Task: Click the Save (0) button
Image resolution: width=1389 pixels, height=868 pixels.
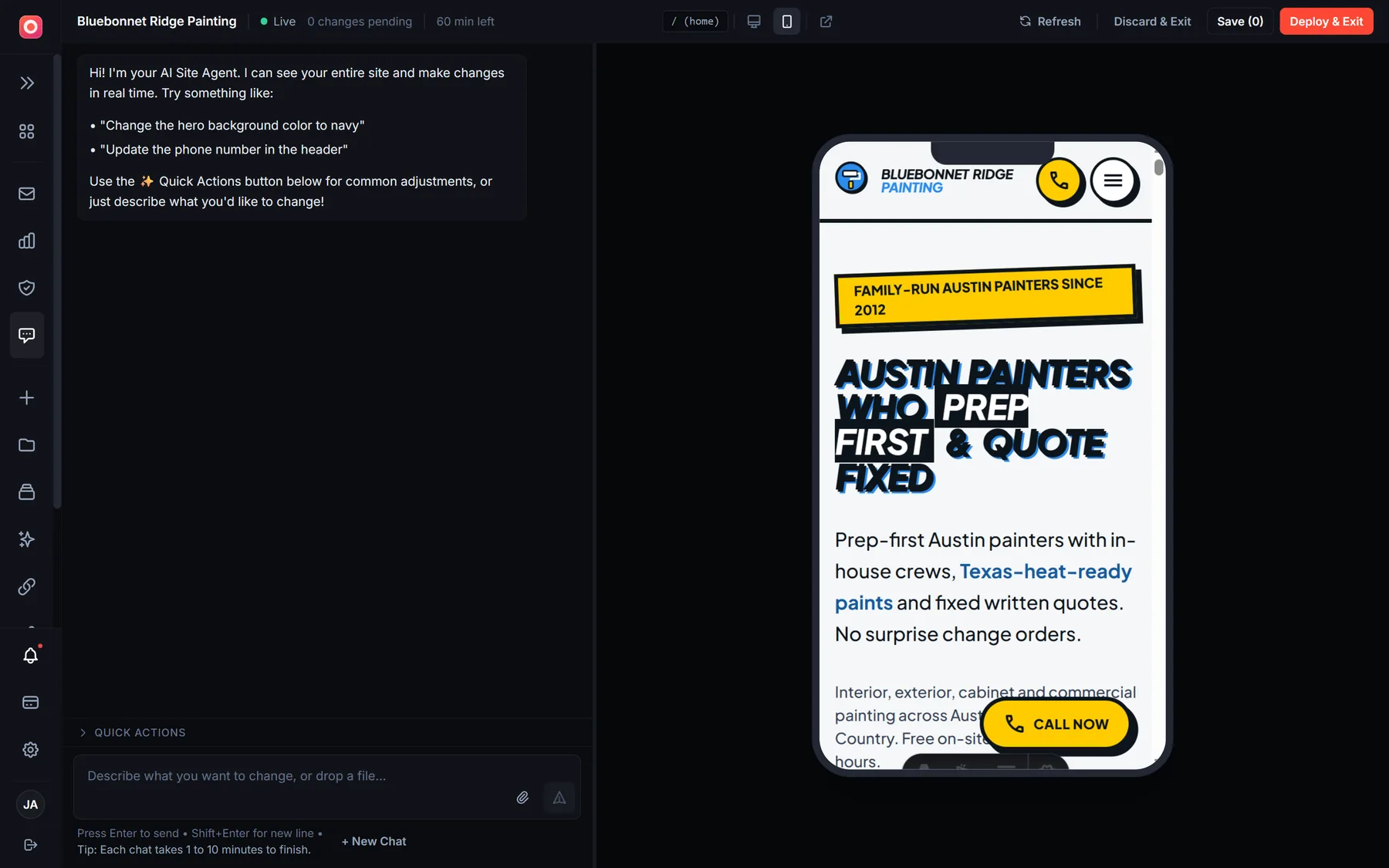Action: (x=1240, y=22)
